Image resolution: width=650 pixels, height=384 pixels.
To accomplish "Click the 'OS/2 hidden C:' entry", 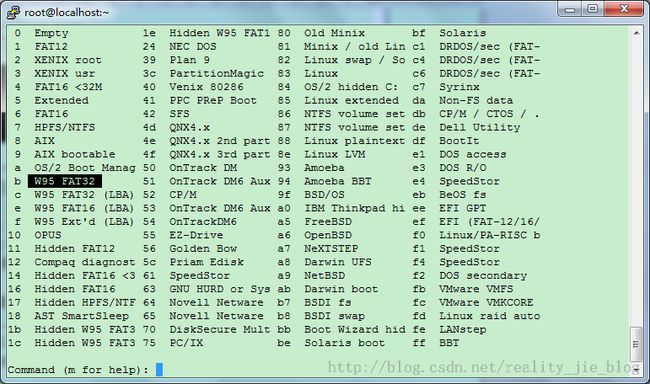I will tap(351, 87).
